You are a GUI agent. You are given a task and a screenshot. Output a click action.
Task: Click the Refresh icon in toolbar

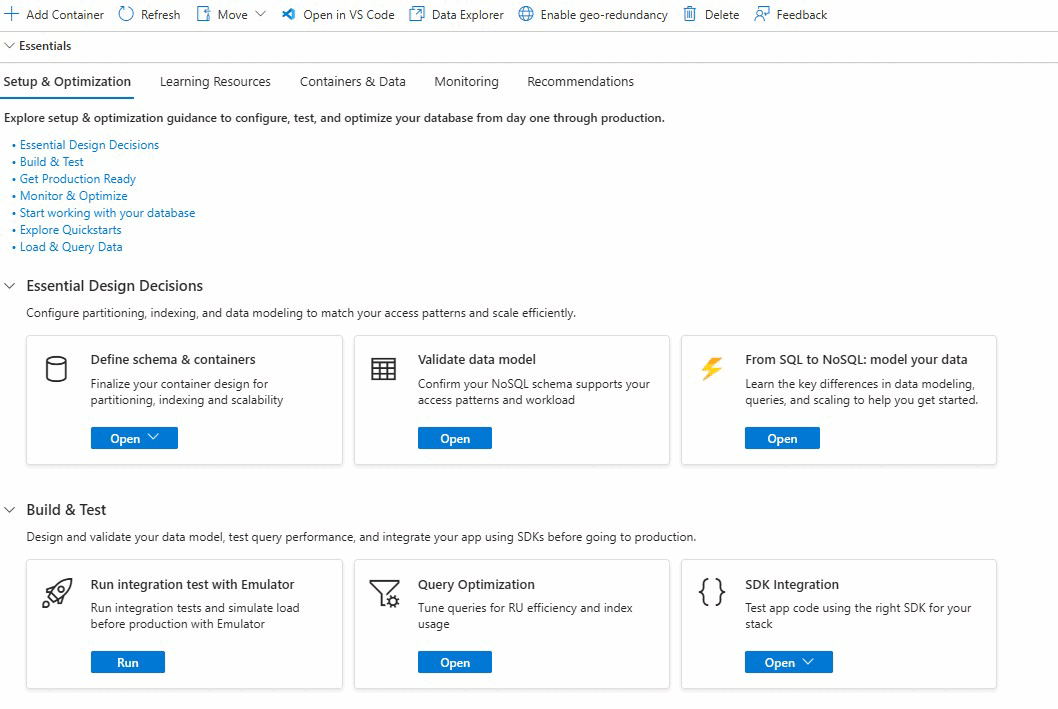click(x=126, y=14)
